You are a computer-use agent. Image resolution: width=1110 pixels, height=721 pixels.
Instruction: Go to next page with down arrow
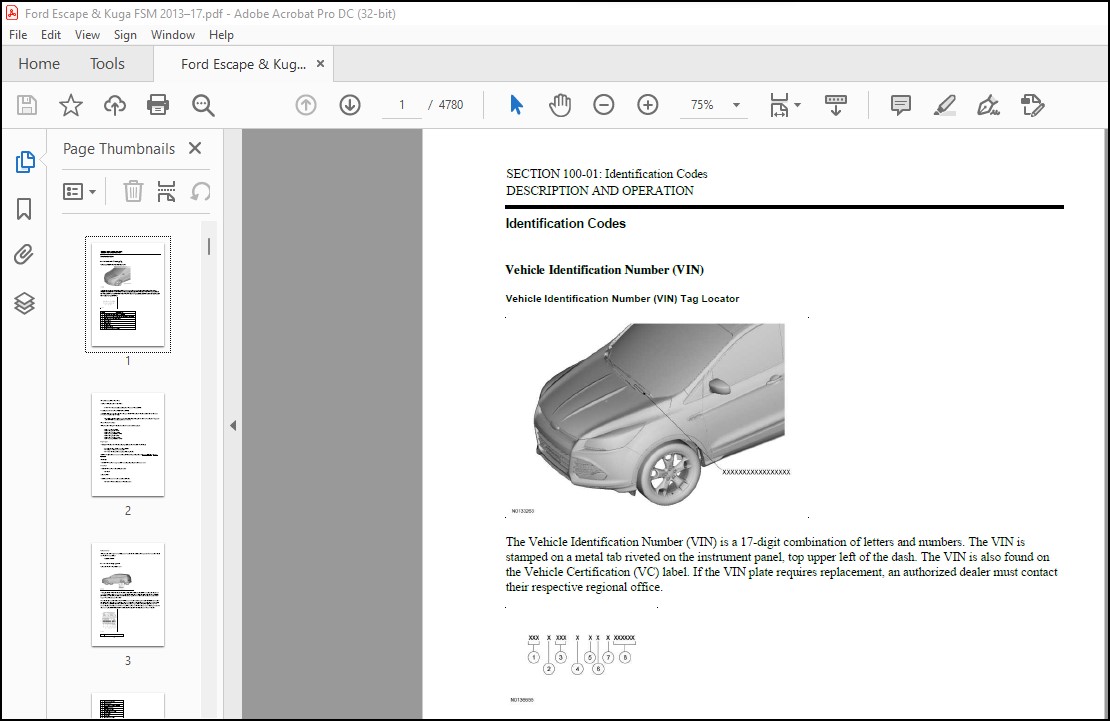(350, 104)
